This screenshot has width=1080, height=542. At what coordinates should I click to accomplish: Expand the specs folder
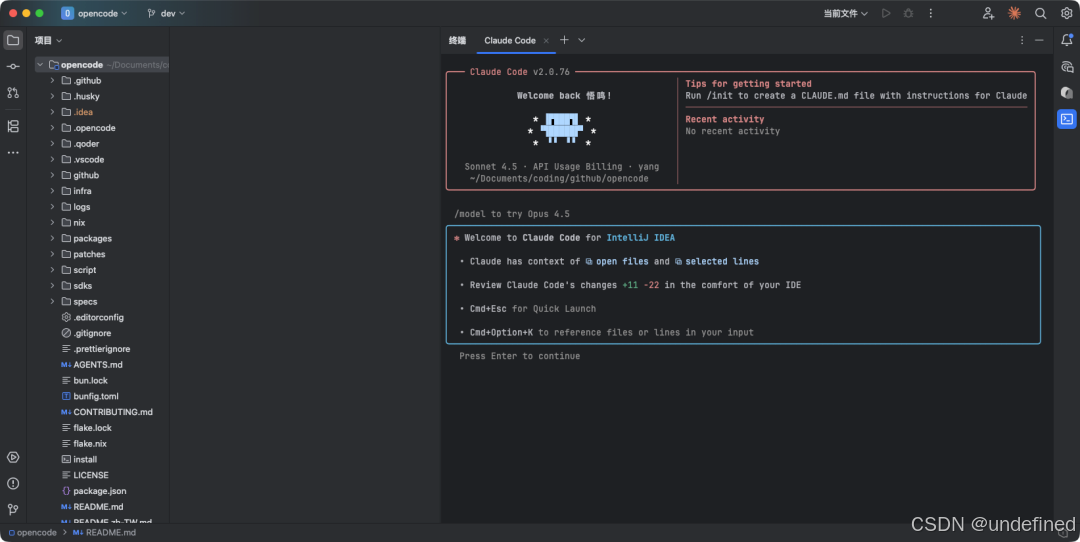(x=52, y=302)
